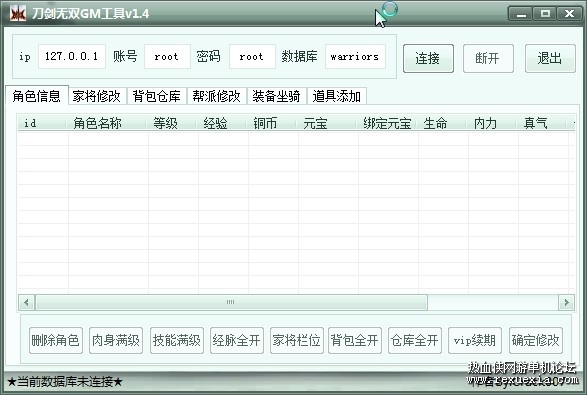
Task: Click the horizontal scrollbar thumb
Action: pyautogui.click(x=231, y=302)
